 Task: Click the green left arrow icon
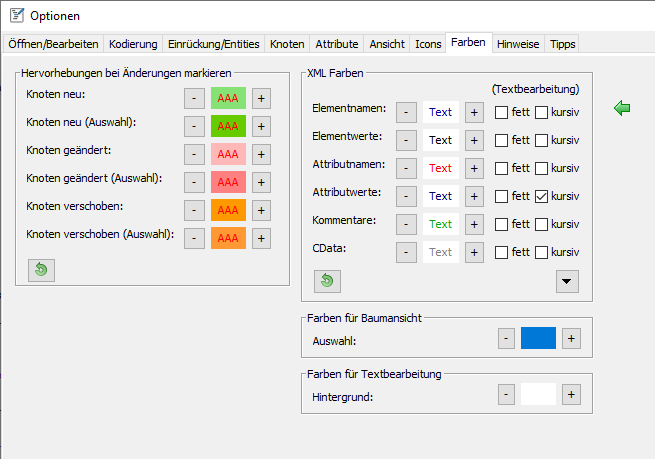622,108
